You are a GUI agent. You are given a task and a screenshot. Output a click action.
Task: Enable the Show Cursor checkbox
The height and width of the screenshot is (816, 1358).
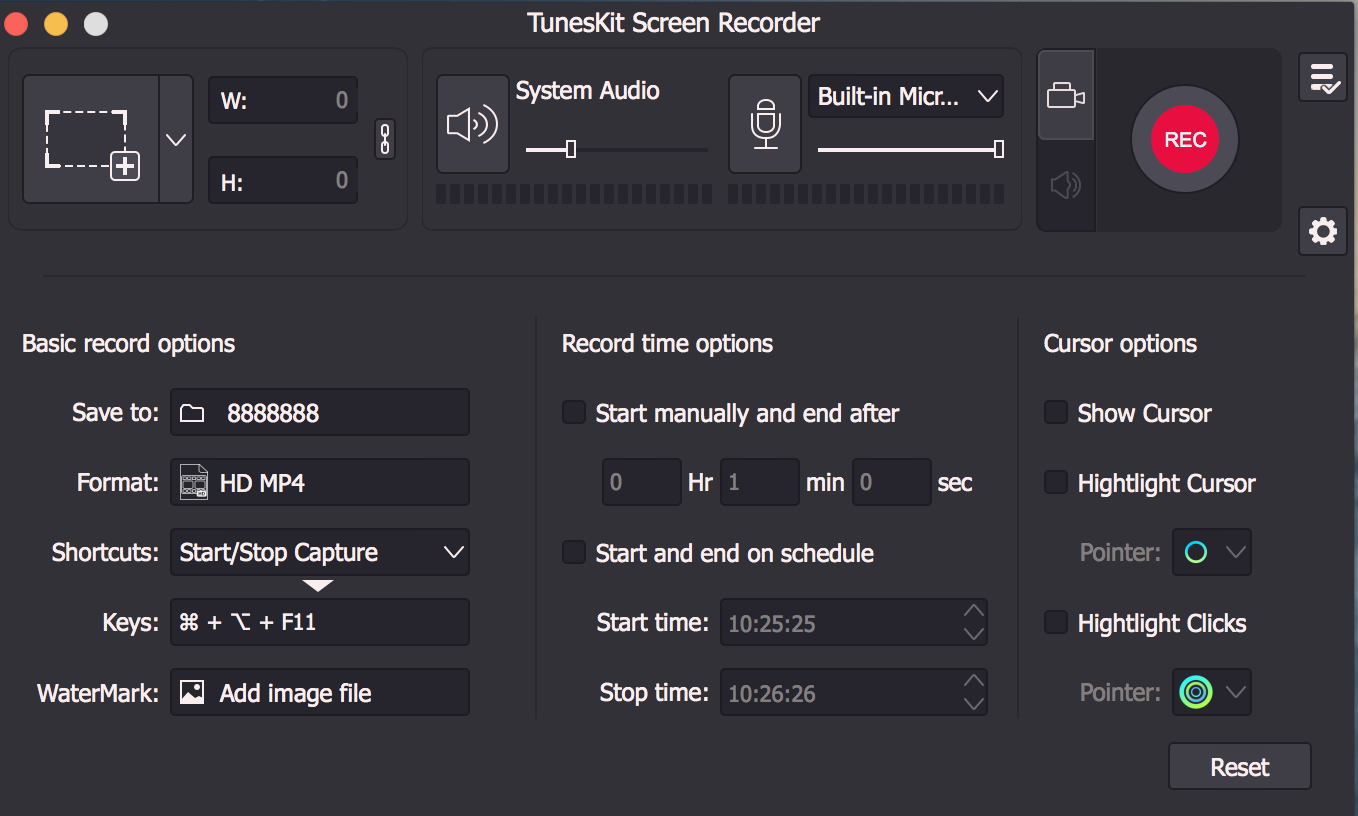coord(1056,412)
